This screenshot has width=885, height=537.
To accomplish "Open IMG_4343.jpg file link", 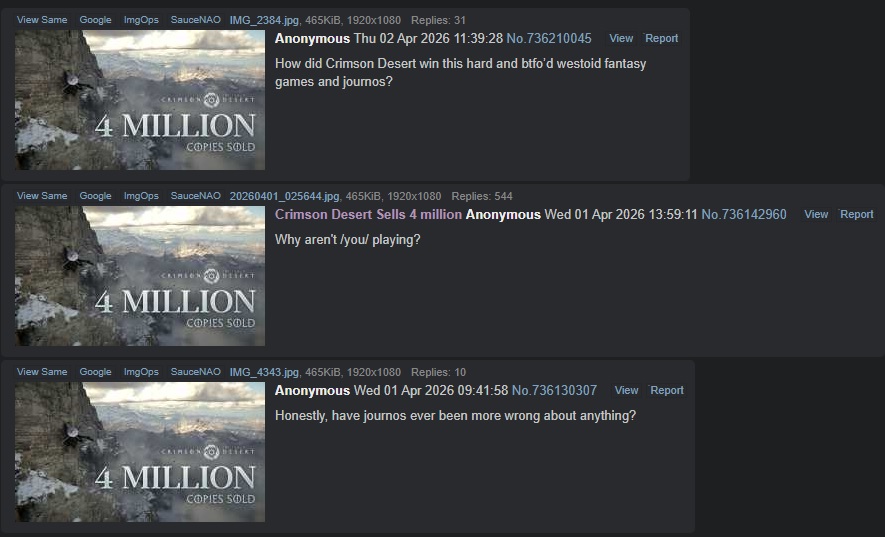I will [264, 373].
